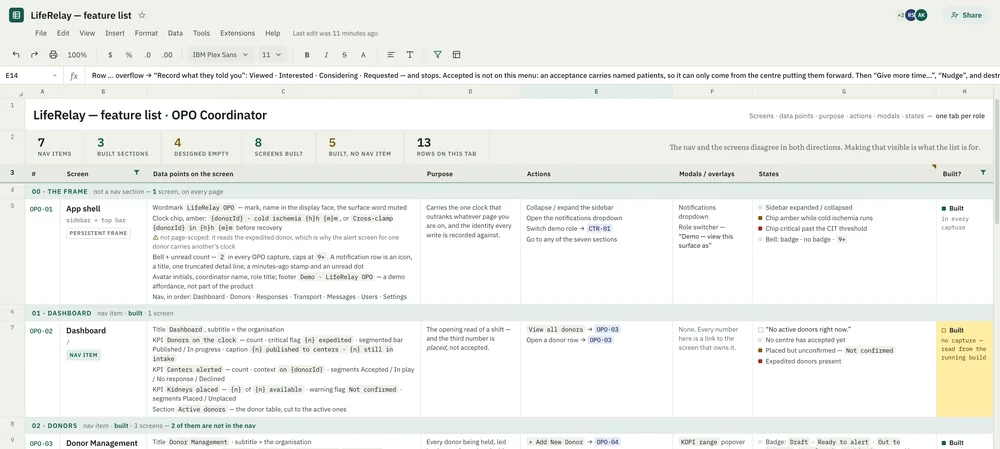Click the OPO-02 row ID
The image size is (1000, 449).
point(40,331)
